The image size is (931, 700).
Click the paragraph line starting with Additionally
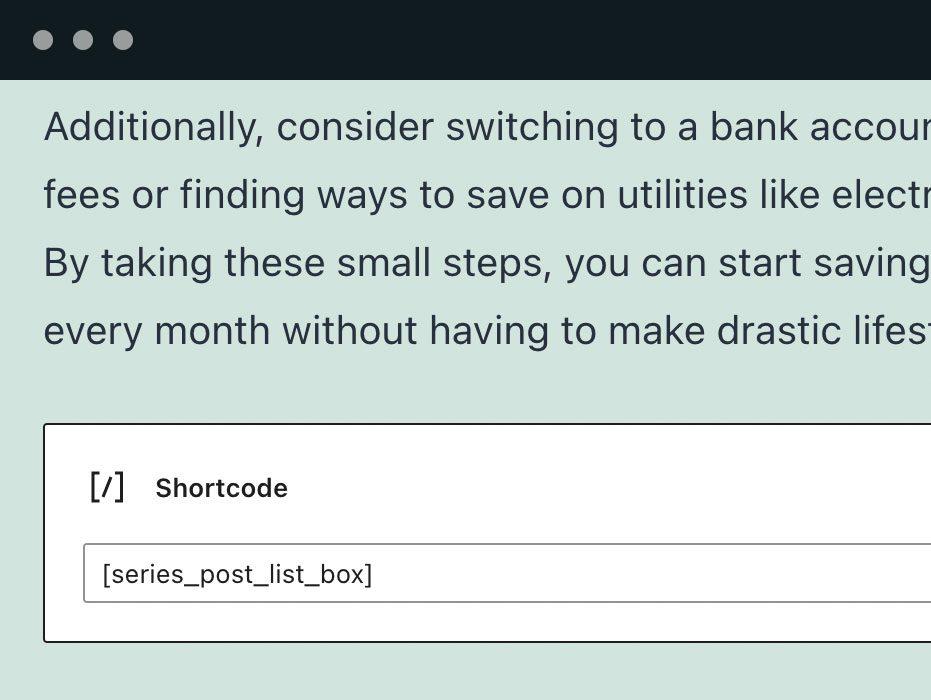(x=487, y=127)
